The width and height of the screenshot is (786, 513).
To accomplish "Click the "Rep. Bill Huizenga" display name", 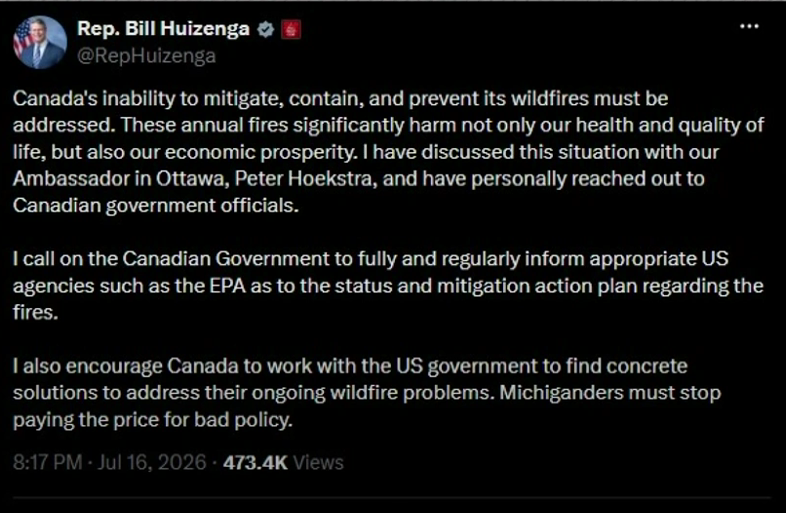I will (163, 29).
